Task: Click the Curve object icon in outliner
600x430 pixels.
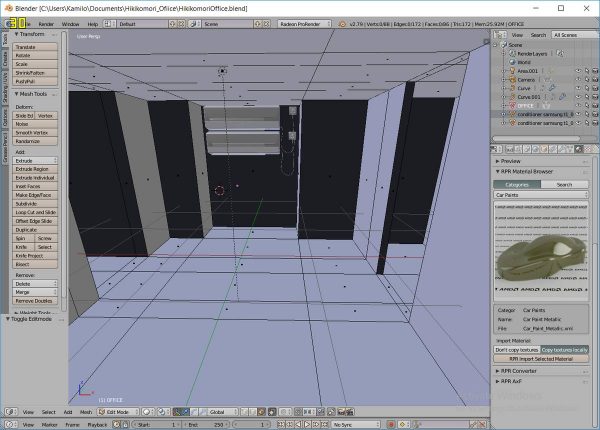Action: (x=514, y=88)
